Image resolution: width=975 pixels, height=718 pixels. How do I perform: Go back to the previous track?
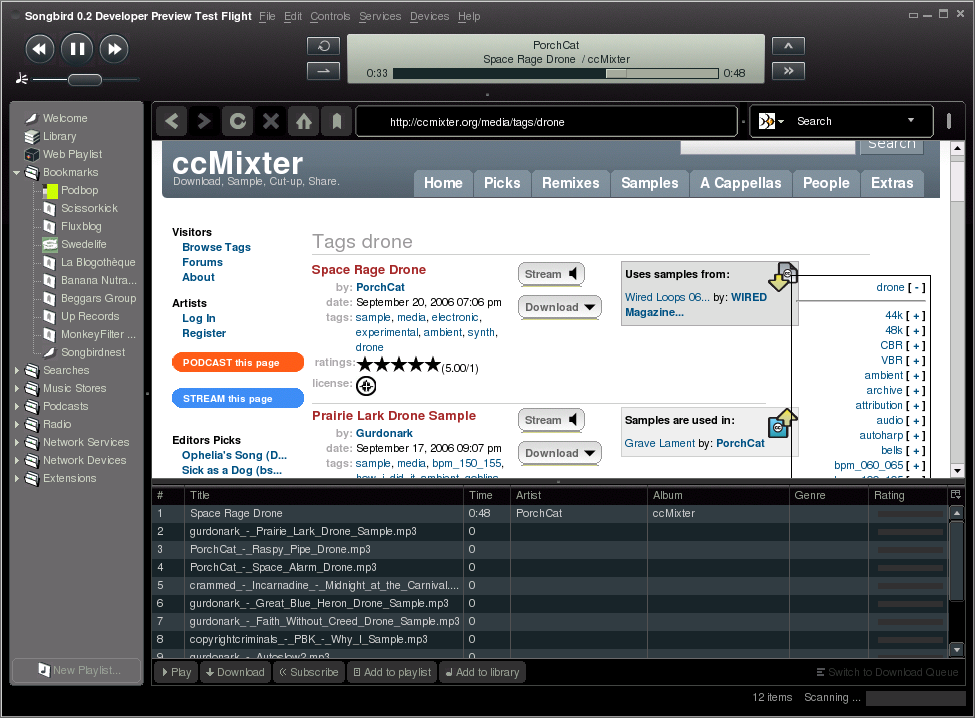(39, 48)
